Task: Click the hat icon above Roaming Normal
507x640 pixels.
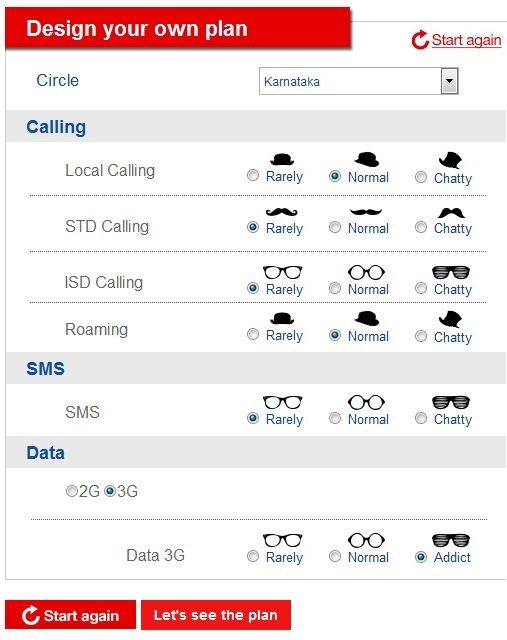Action: [367, 318]
